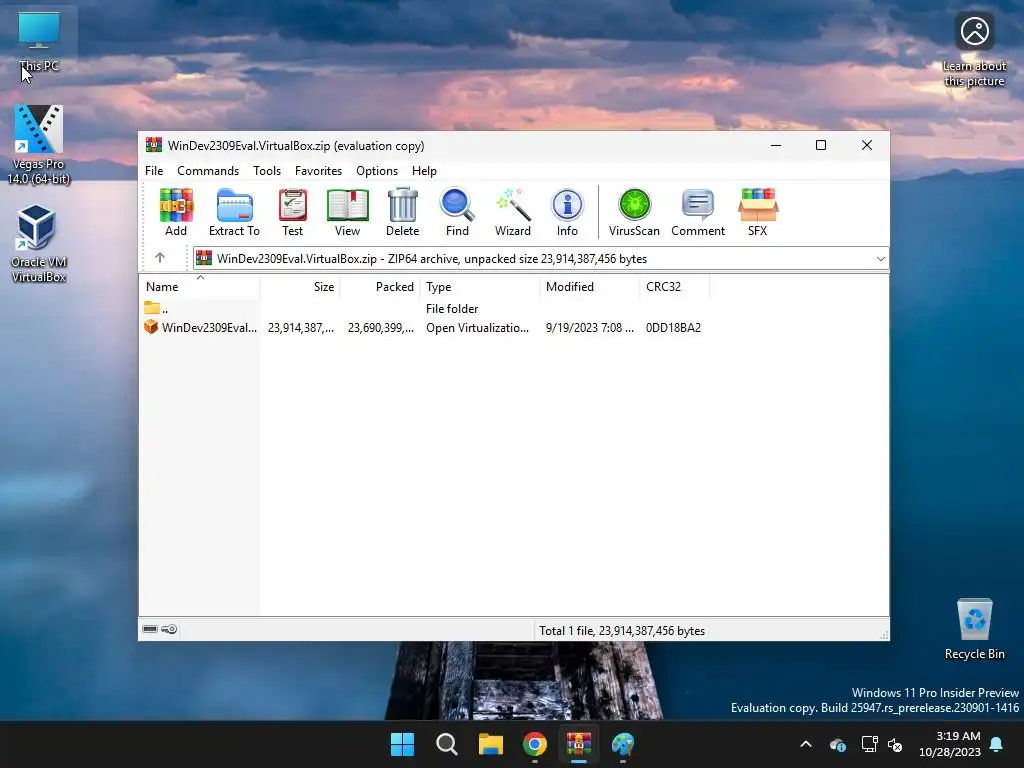Open Google Chrome from the taskbar

click(535, 744)
